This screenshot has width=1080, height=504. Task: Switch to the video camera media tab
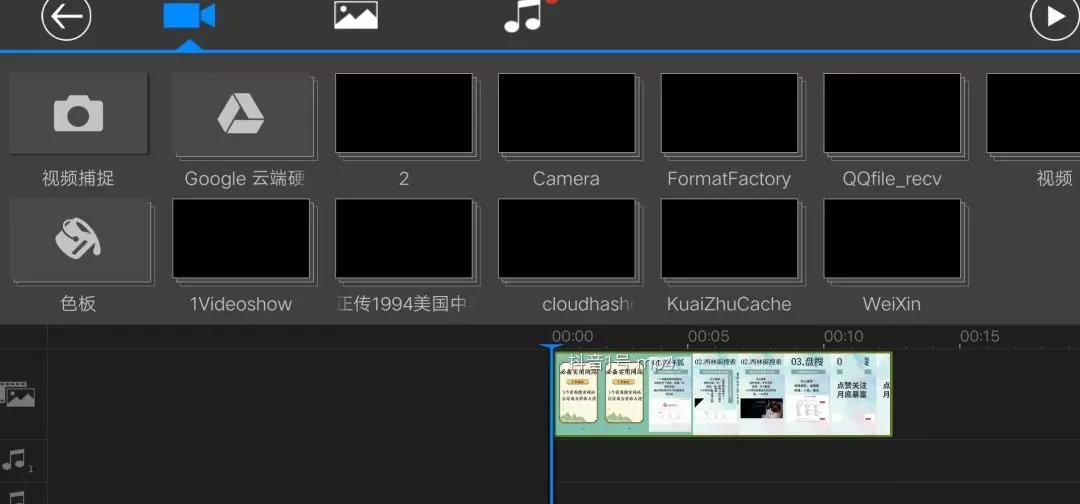tap(189, 17)
